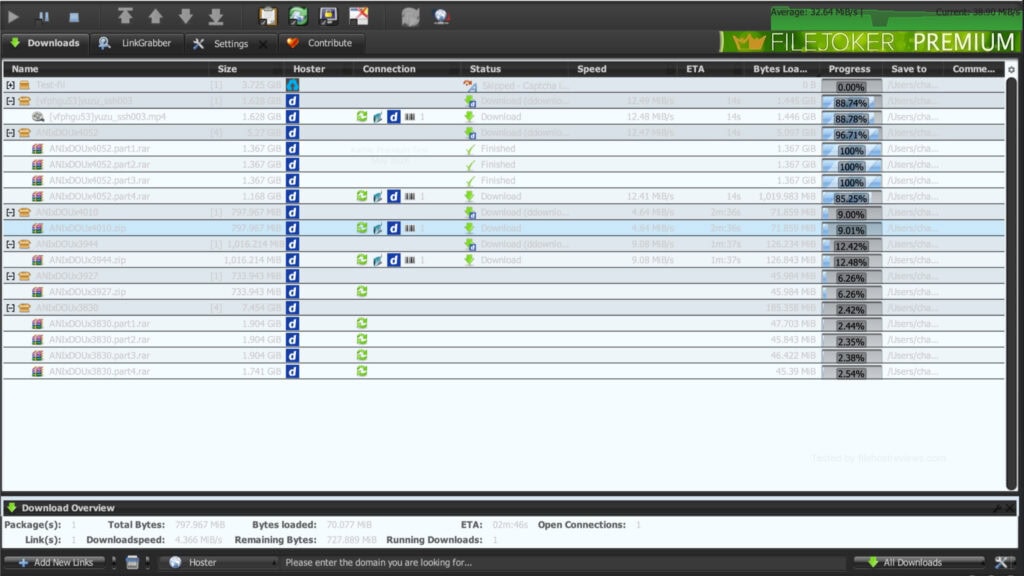This screenshot has width=1024, height=576.
Task: Move selection to bottom of list
Action: coord(216,16)
